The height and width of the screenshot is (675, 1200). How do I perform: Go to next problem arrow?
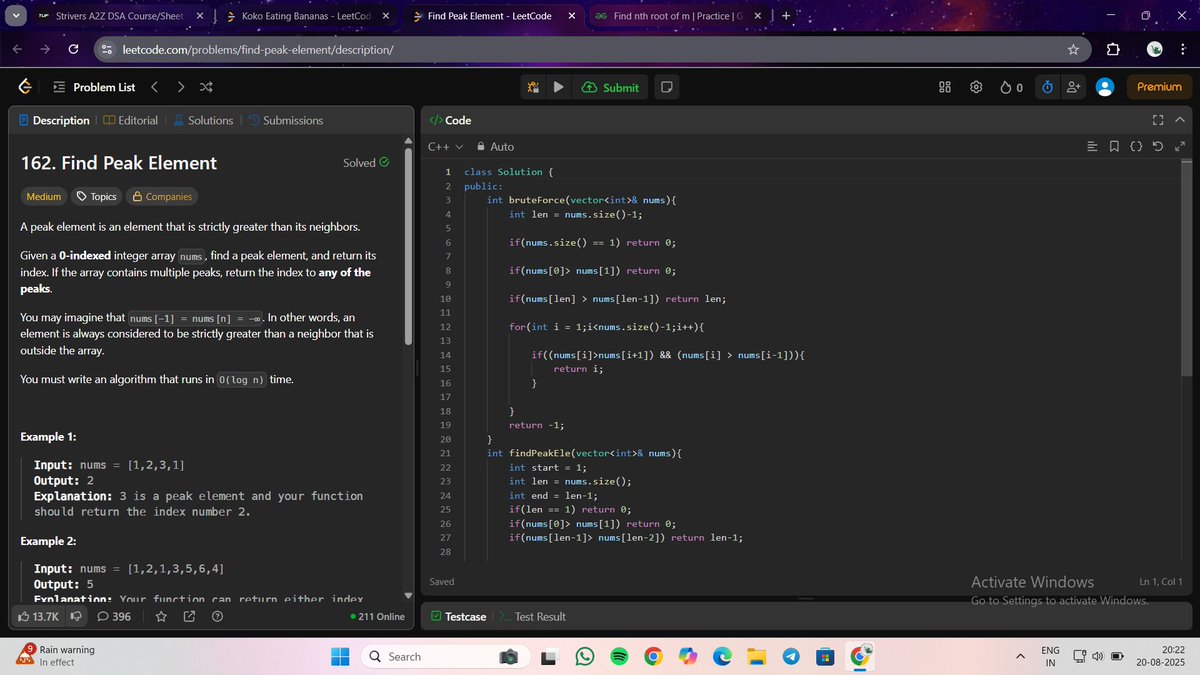click(x=180, y=87)
